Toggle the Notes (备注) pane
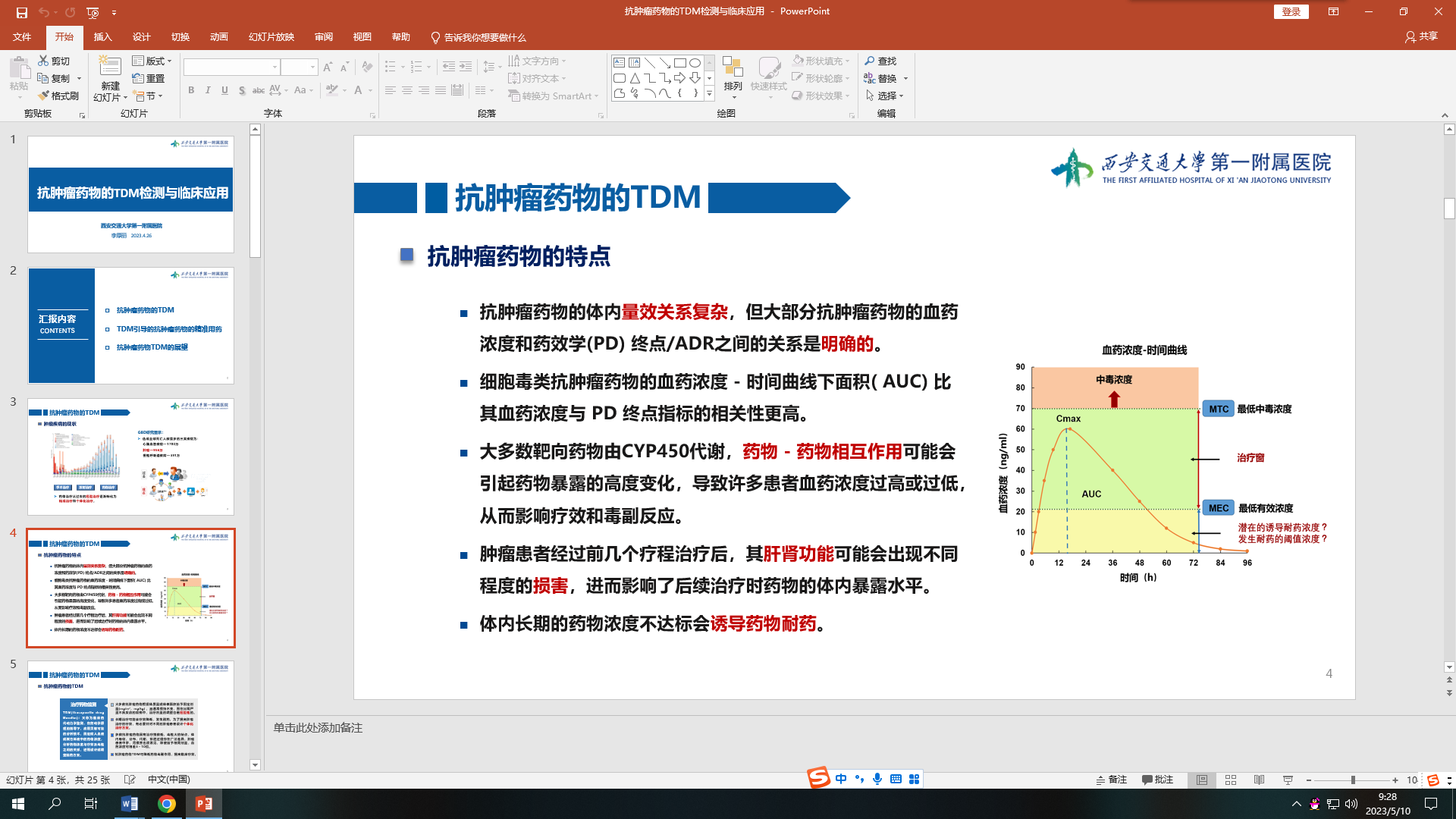The height and width of the screenshot is (819, 1456). (1111, 780)
